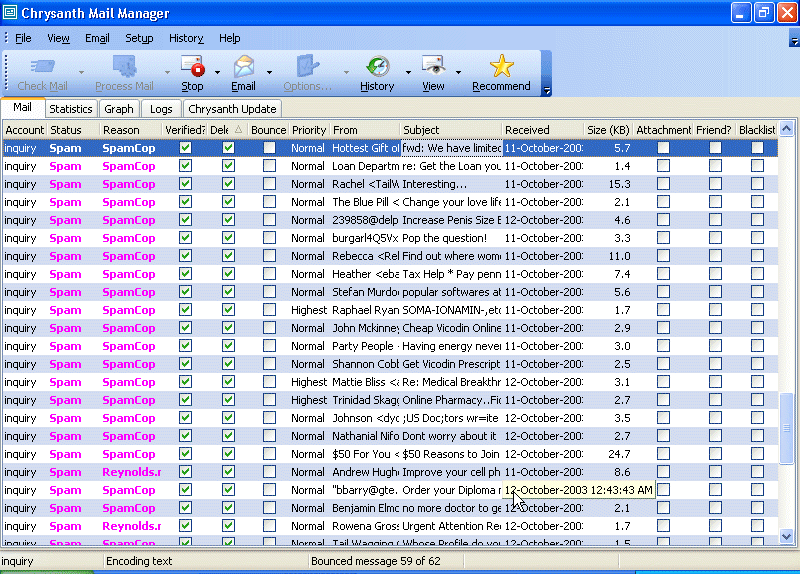Image resolution: width=800 pixels, height=574 pixels.
Task: Click the scroll up arrow of mail list
Action: point(786,129)
